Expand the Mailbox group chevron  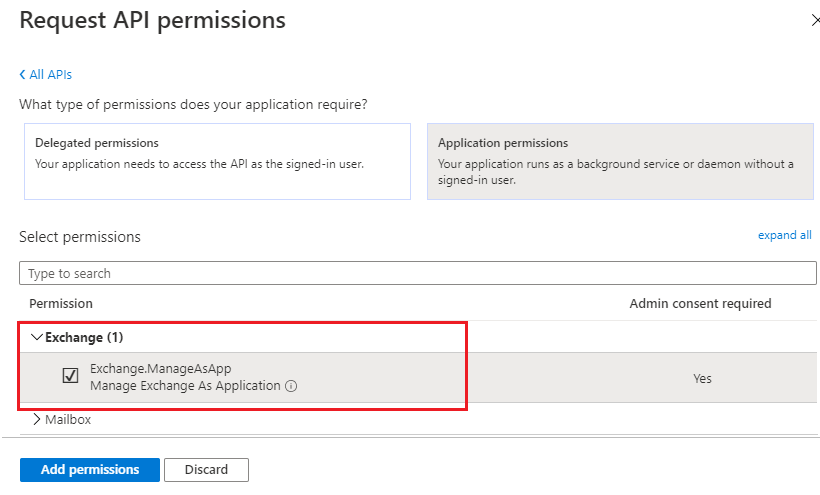click(37, 420)
